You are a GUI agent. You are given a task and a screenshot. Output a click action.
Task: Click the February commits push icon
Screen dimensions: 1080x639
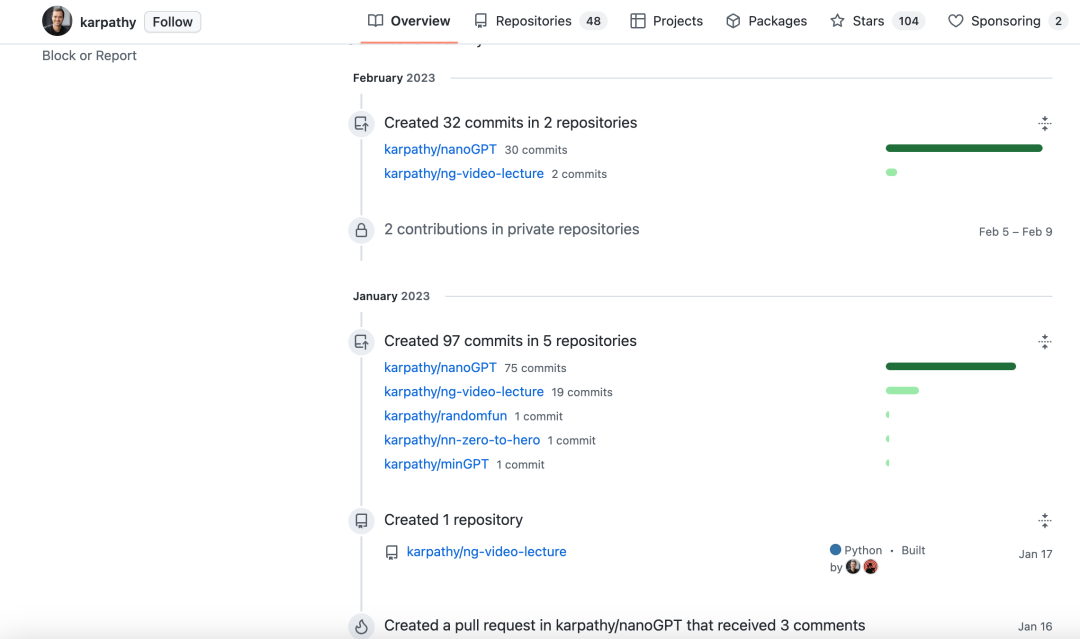(x=361, y=124)
